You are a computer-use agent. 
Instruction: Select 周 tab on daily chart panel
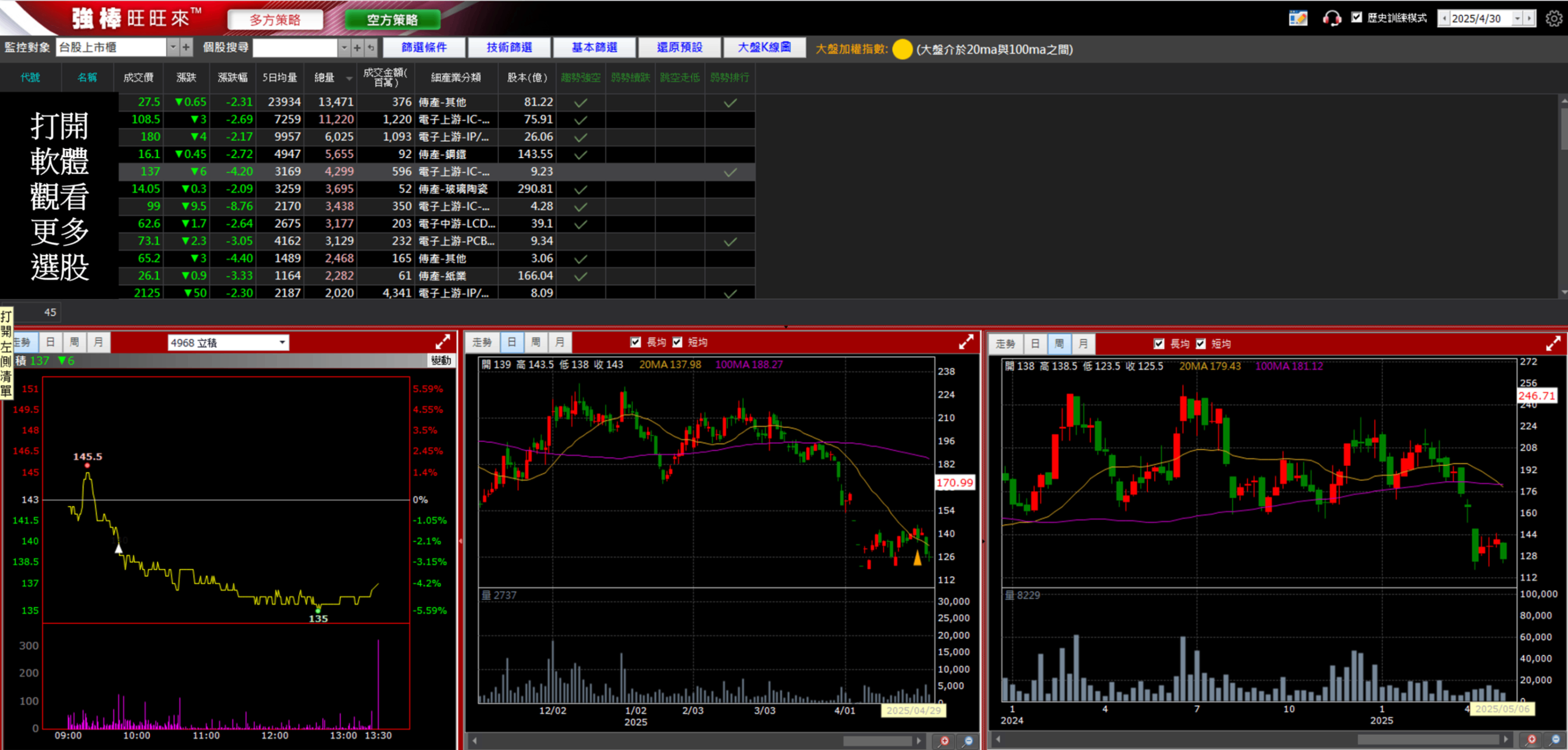pos(536,342)
